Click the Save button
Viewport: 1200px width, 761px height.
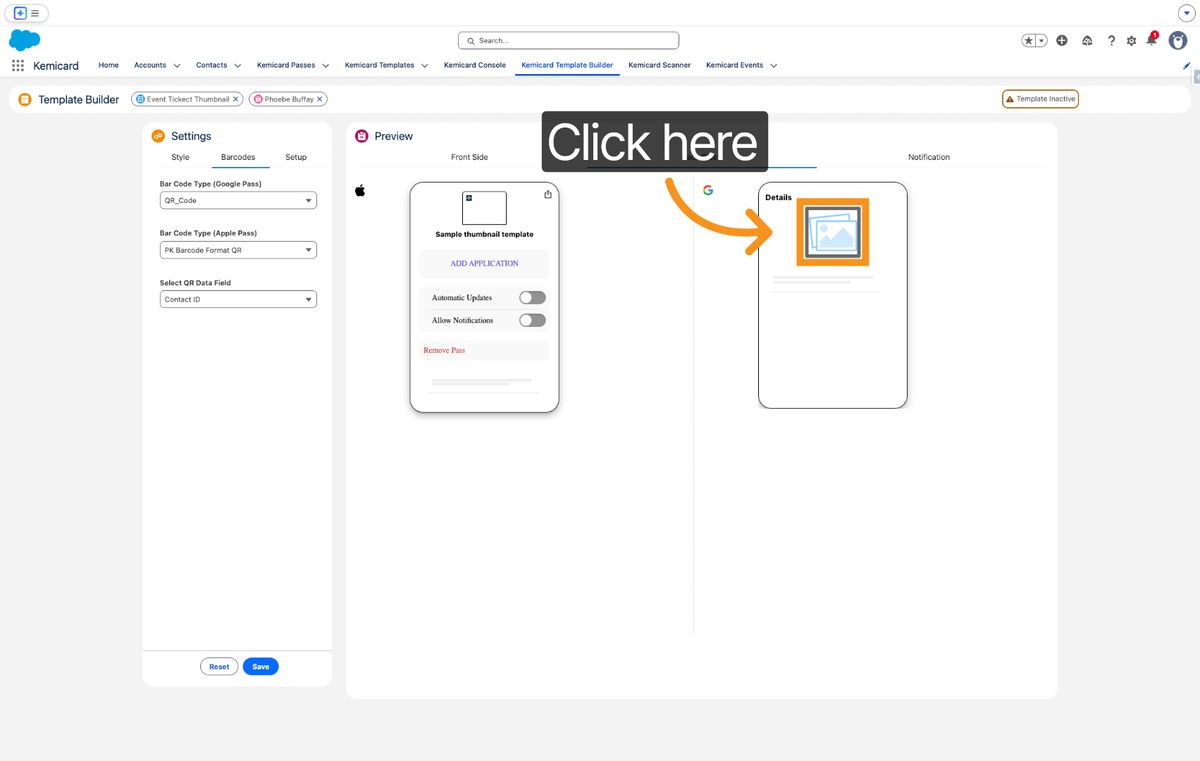click(260, 666)
